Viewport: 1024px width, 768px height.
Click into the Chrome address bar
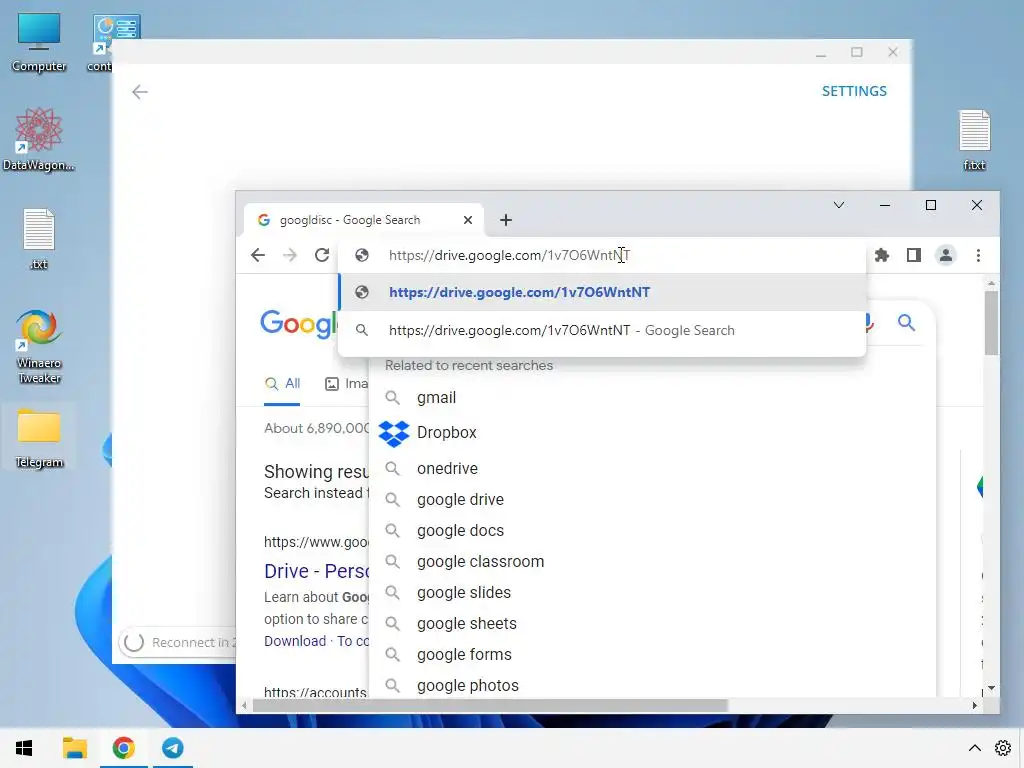point(601,255)
